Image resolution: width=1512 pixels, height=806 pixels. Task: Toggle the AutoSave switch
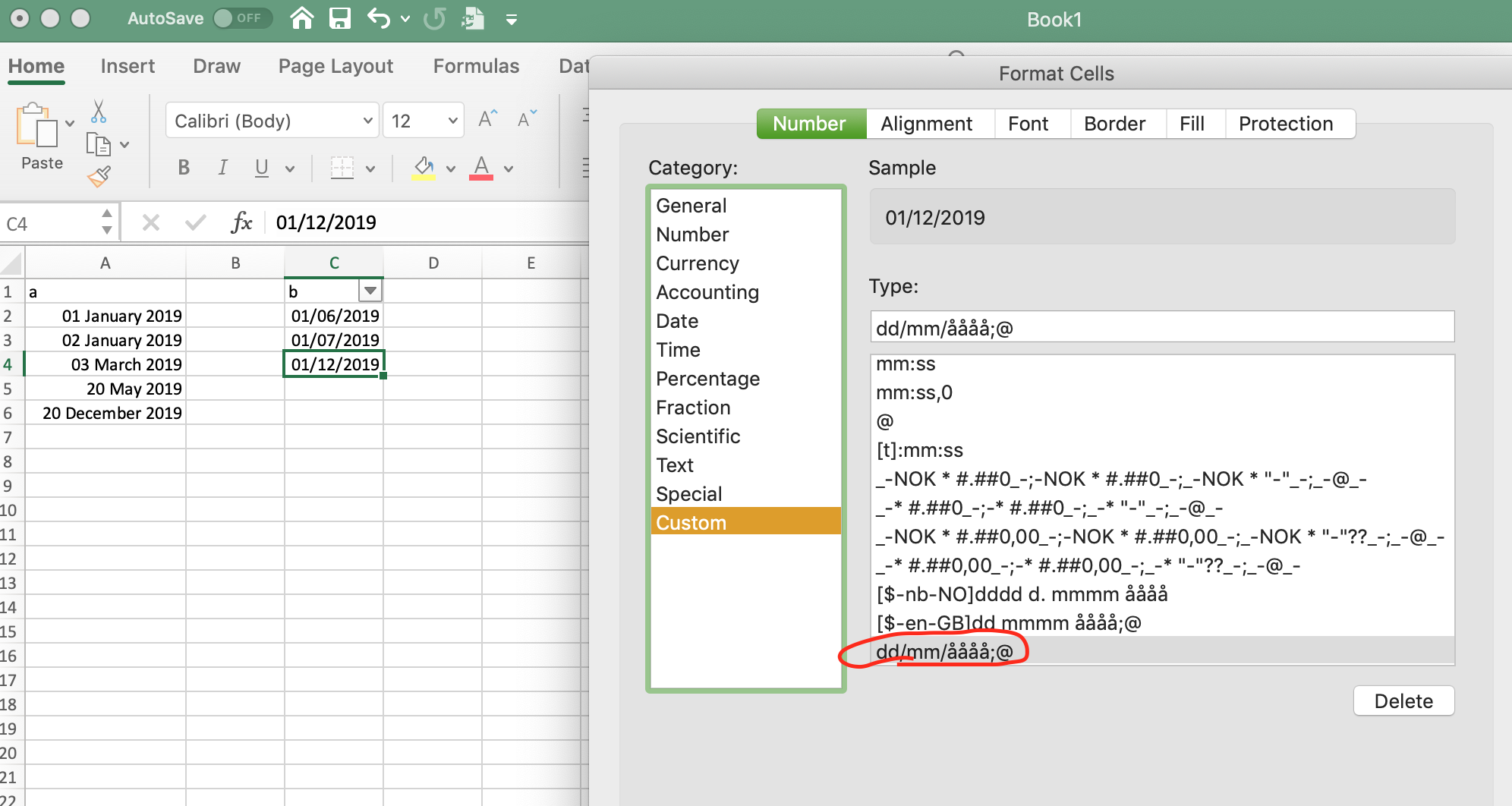[242, 17]
